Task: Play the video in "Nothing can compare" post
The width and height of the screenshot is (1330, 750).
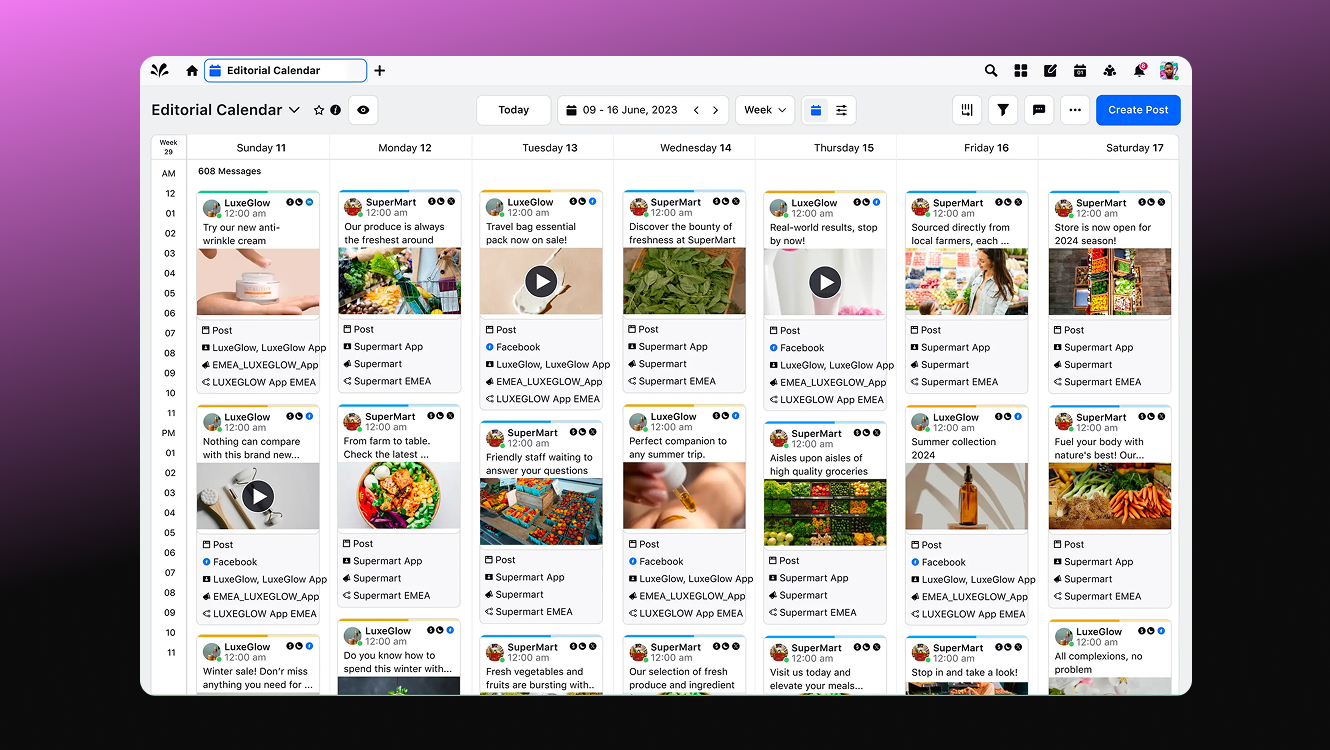Action: [x=258, y=496]
